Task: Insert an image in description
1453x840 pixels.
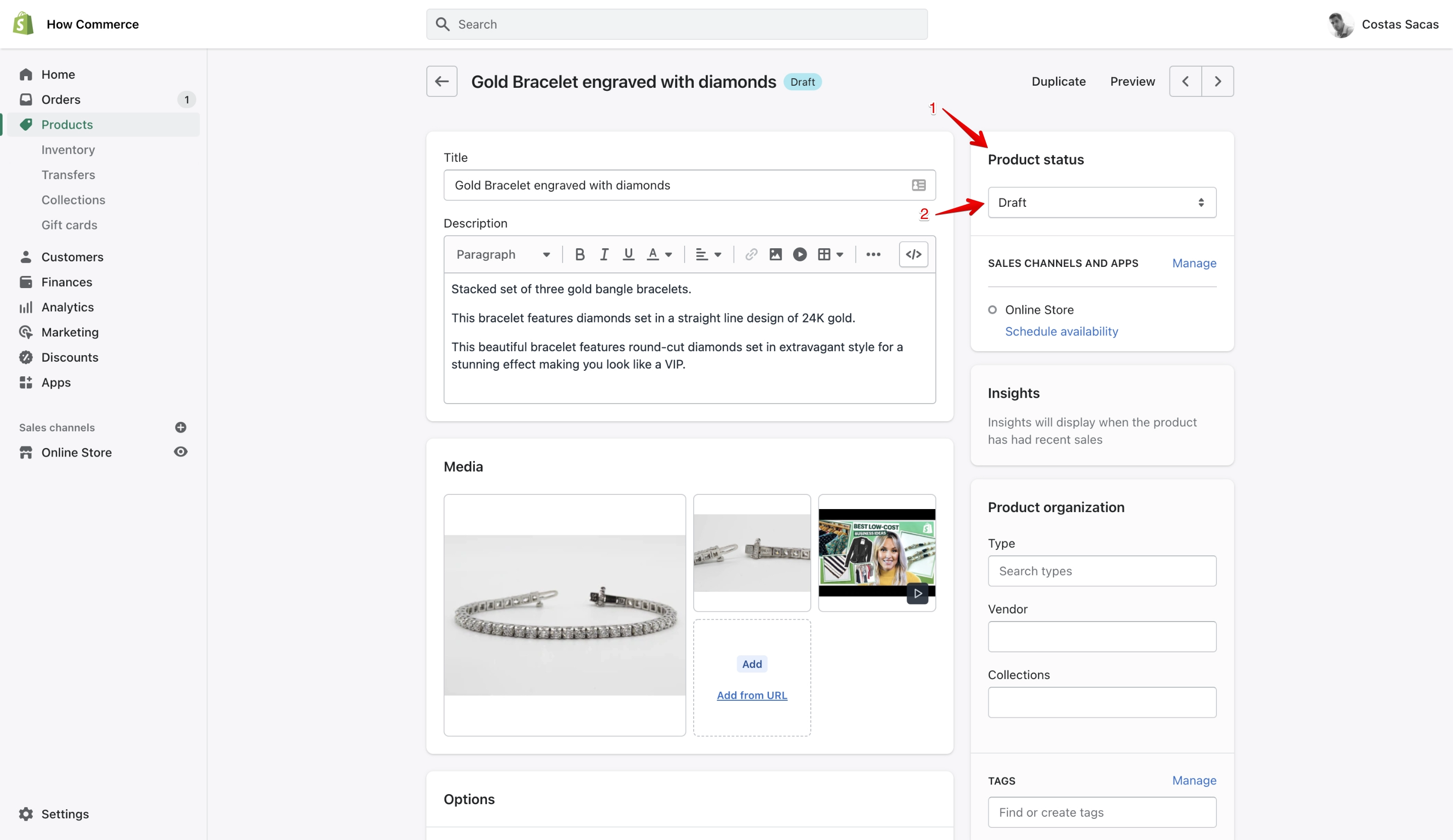Action: coord(775,254)
